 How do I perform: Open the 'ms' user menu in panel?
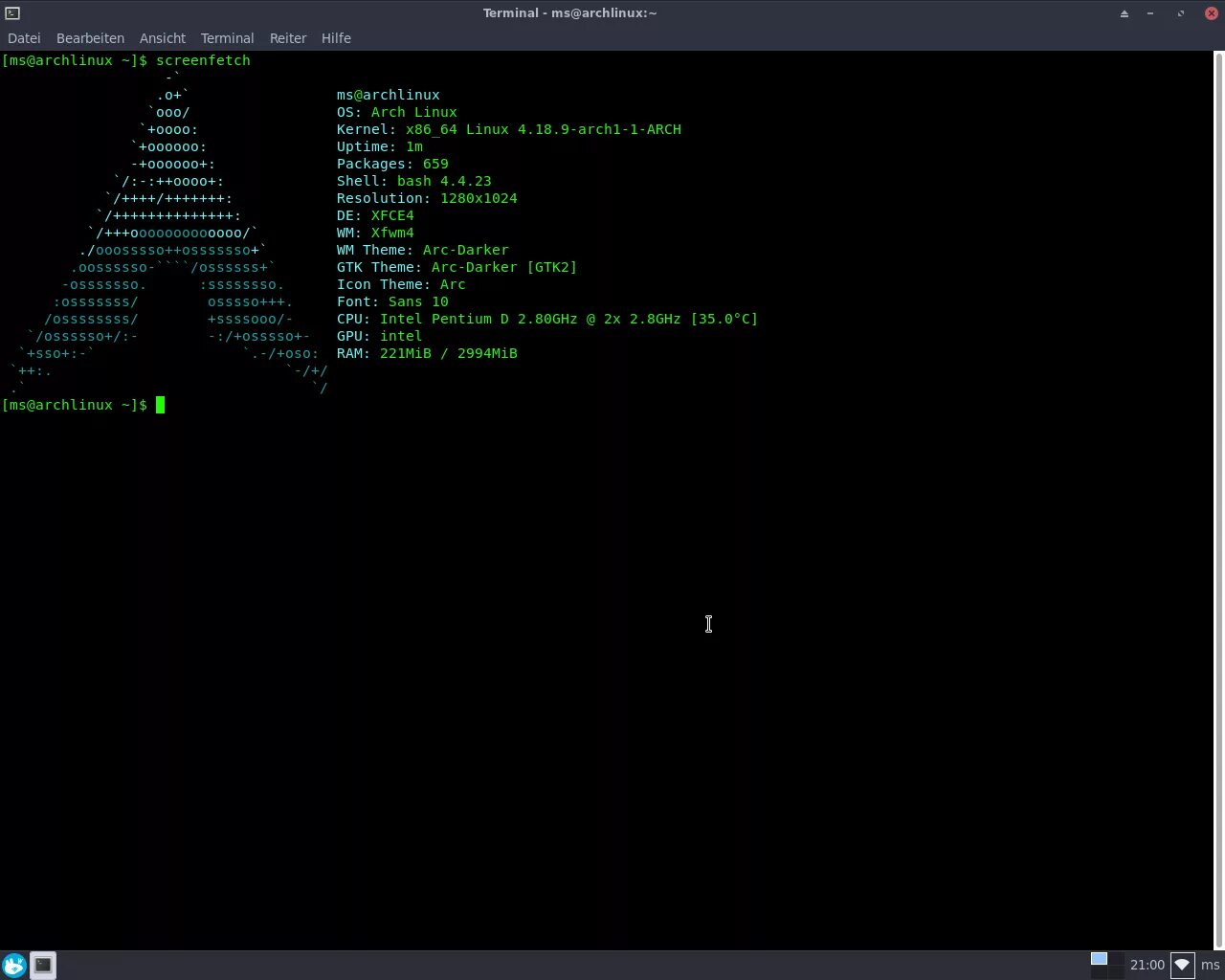1211,965
